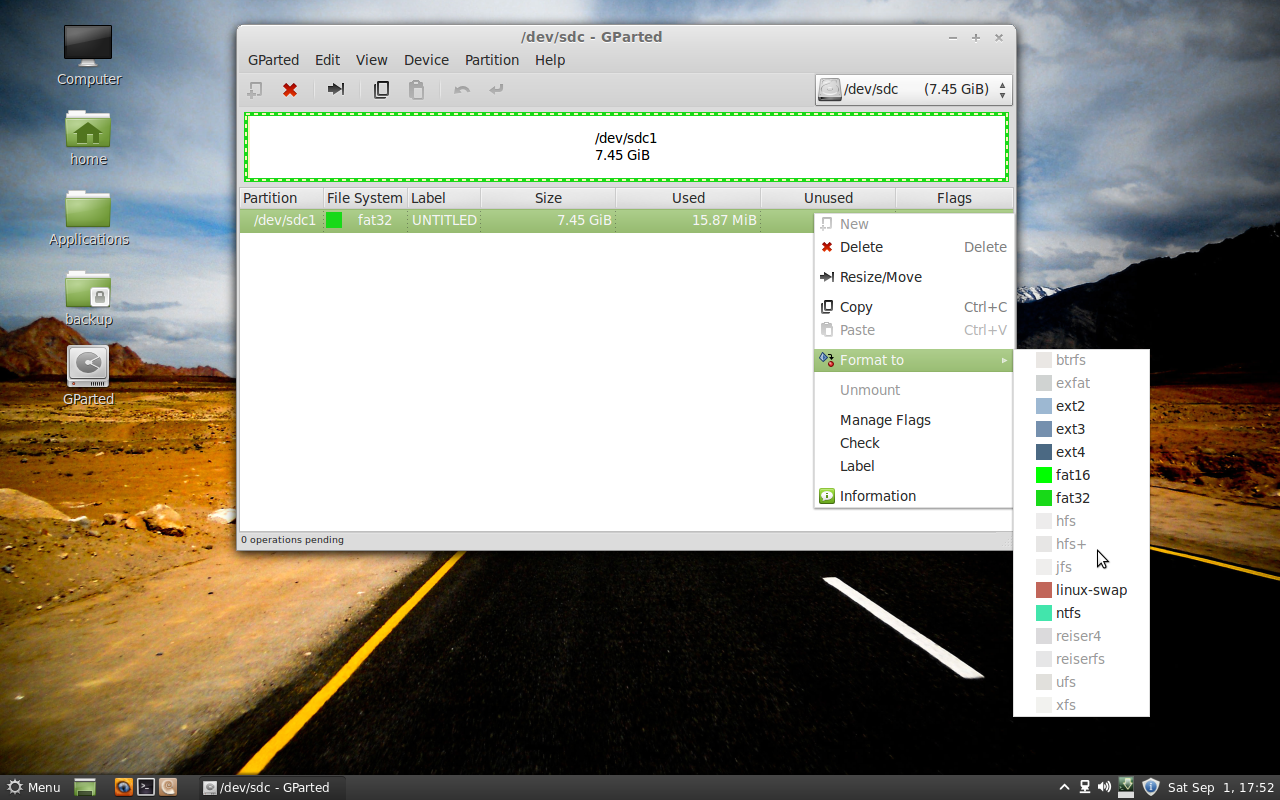This screenshot has height=800, width=1280.
Task: Select the home folder desktop icon
Action: pyautogui.click(x=88, y=138)
